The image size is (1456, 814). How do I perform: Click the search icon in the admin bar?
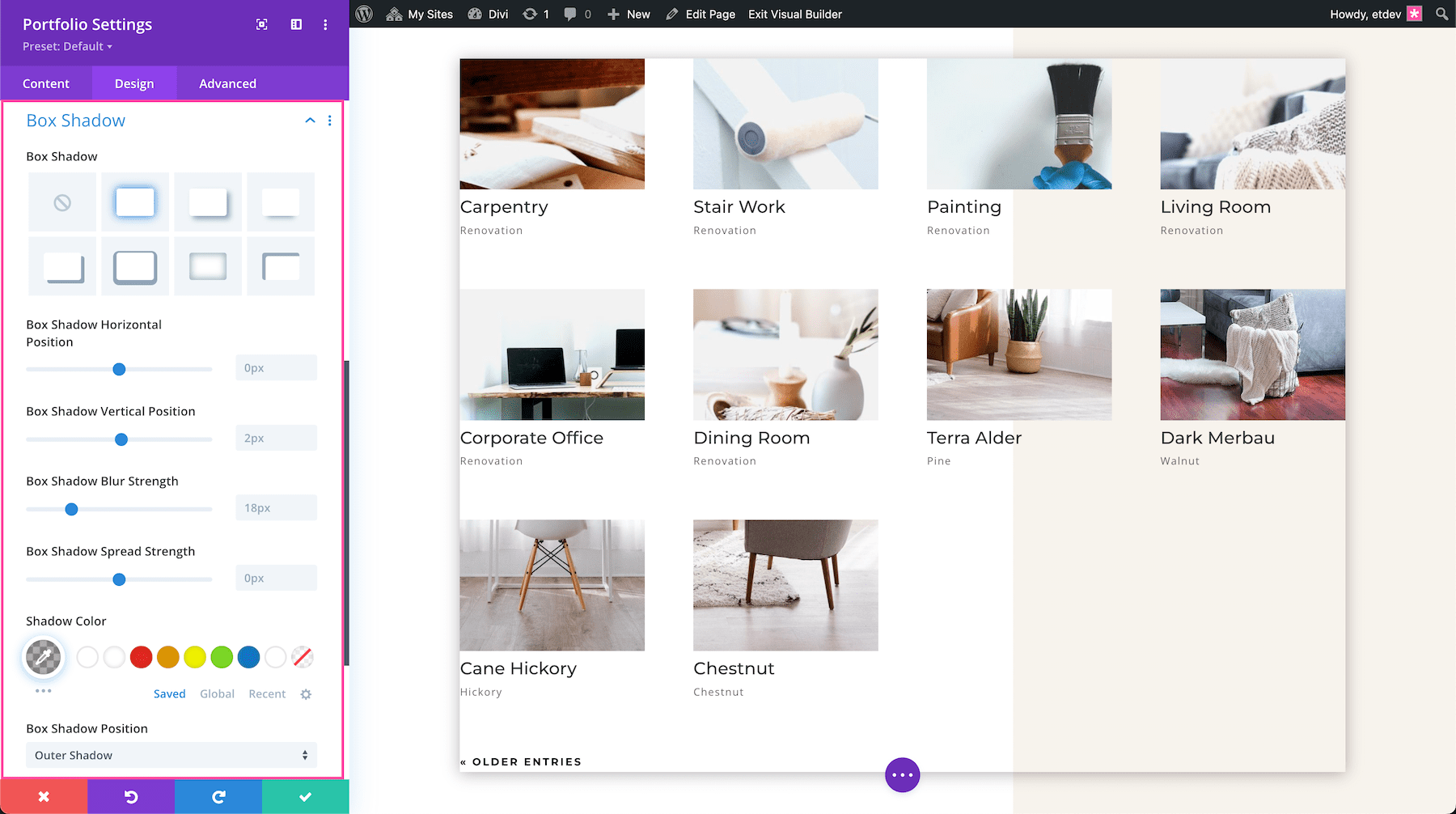(x=1441, y=14)
